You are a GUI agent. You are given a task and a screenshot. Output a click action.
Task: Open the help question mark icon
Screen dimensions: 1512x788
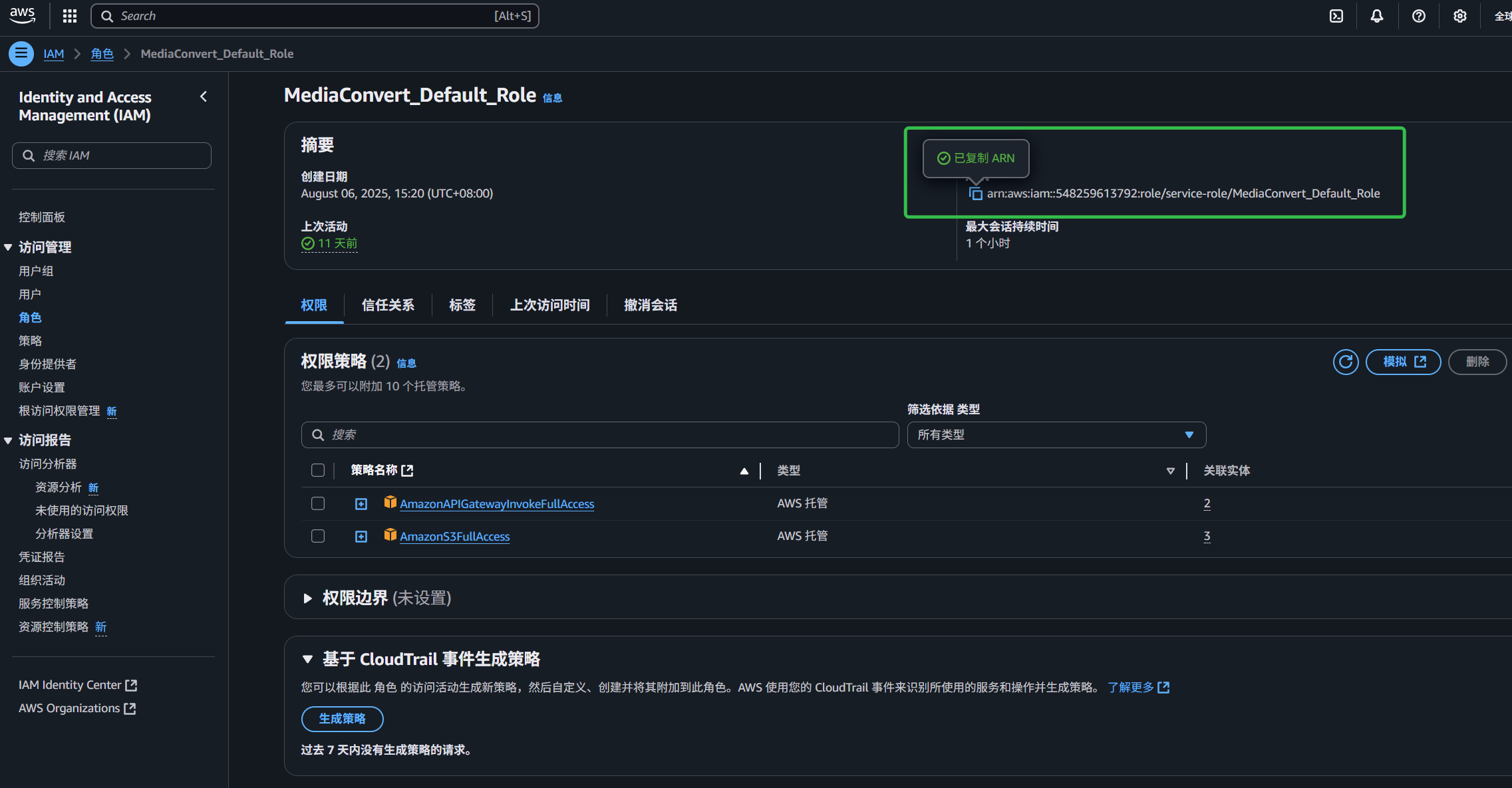tap(1419, 16)
